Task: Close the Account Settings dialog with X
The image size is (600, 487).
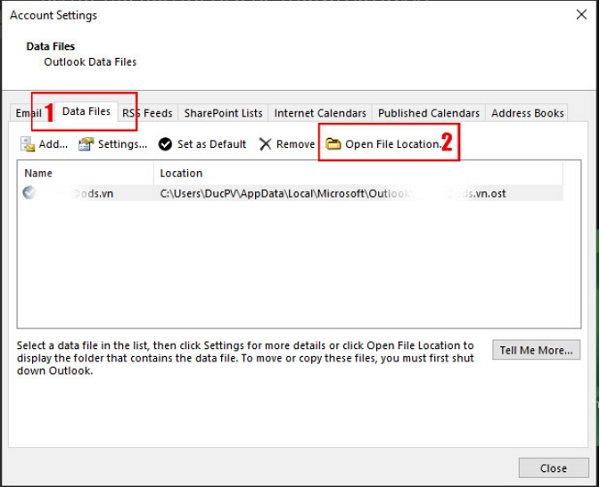Action: click(581, 15)
